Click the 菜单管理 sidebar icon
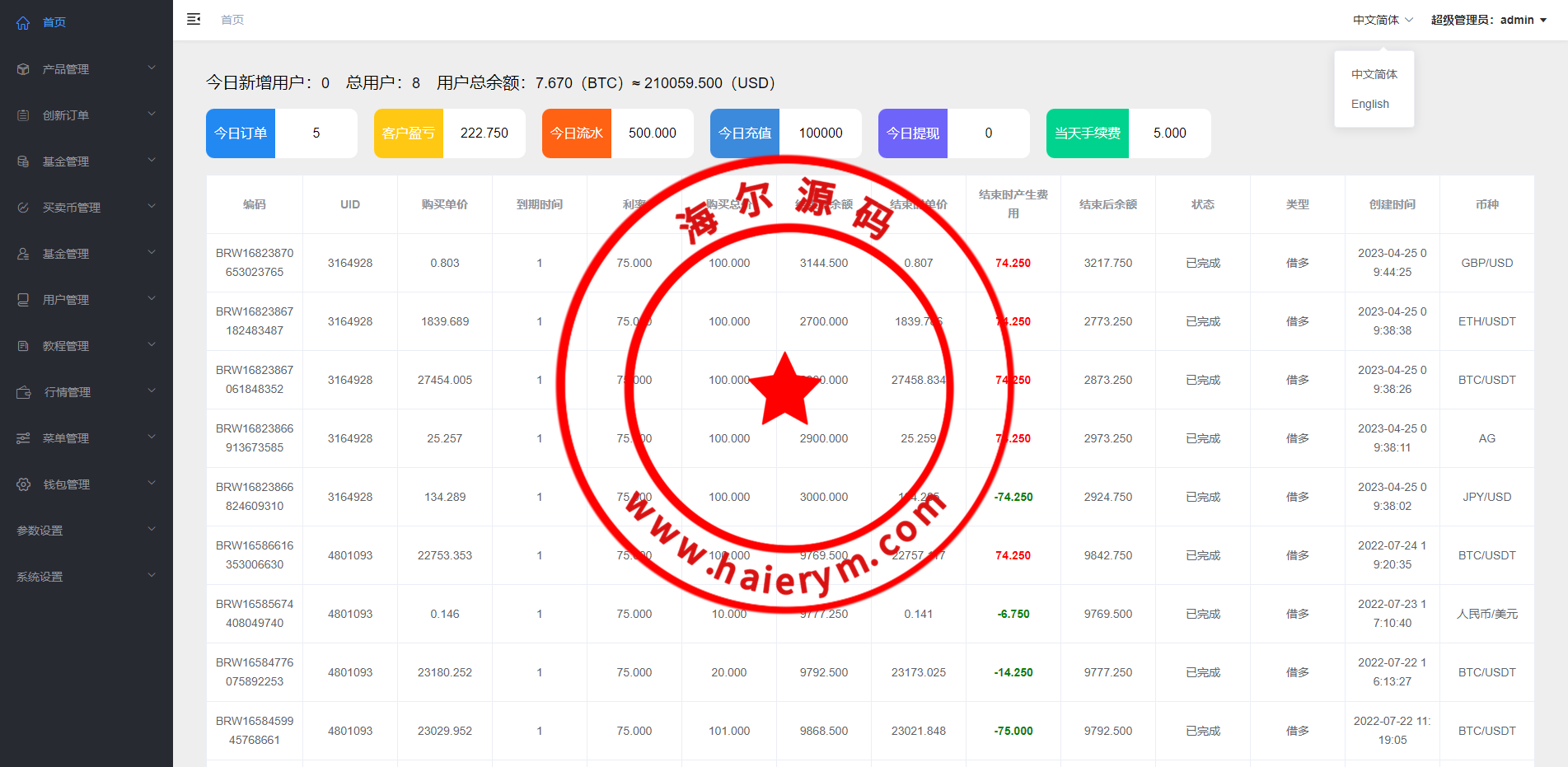The image size is (1568, 767). [x=23, y=438]
